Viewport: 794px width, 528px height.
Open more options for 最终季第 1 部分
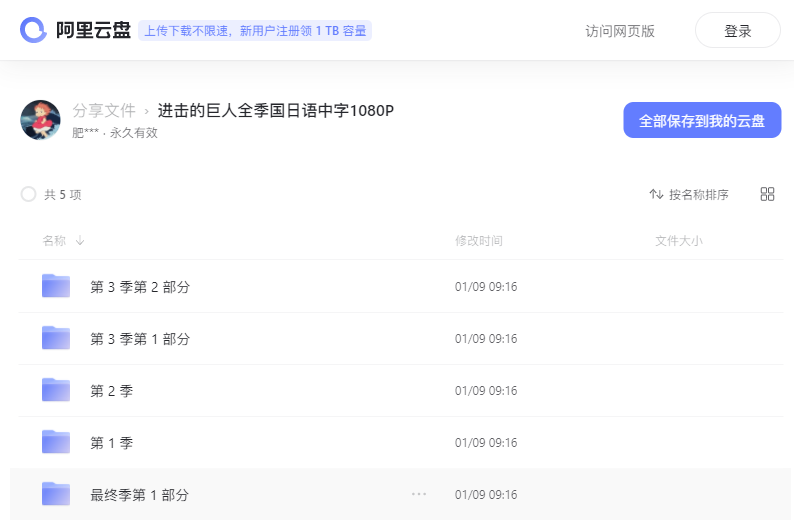pos(419,494)
